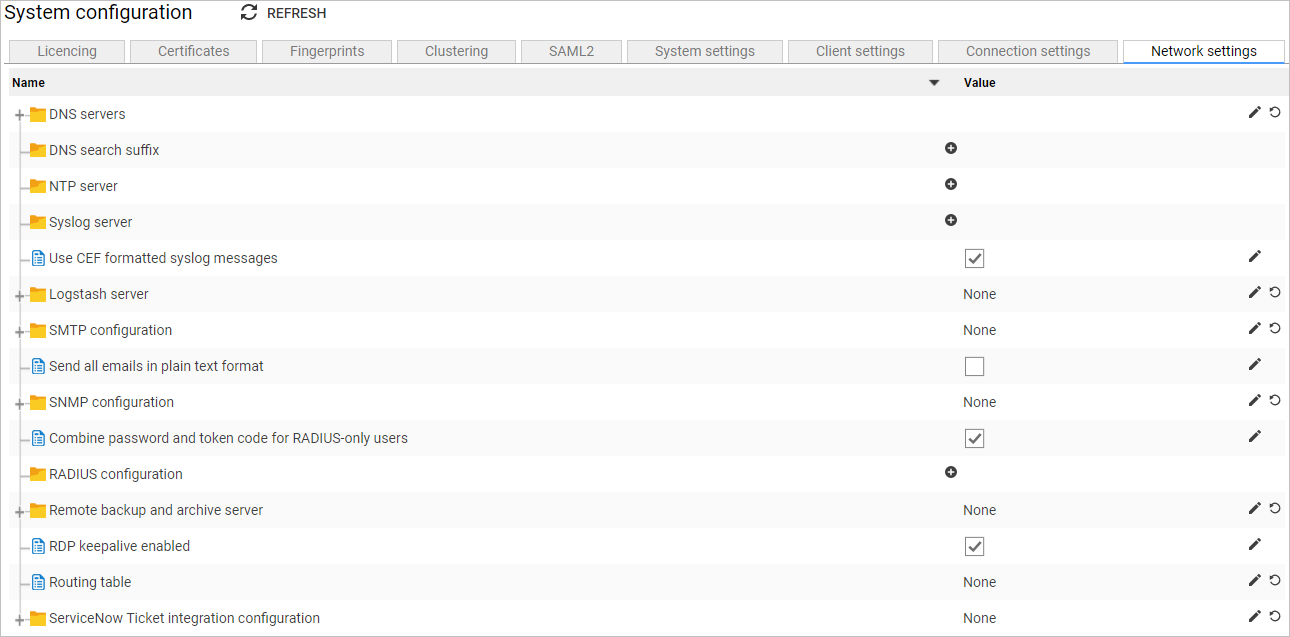Add a Syslog server entry
This screenshot has width=1290, height=637.
click(x=951, y=220)
